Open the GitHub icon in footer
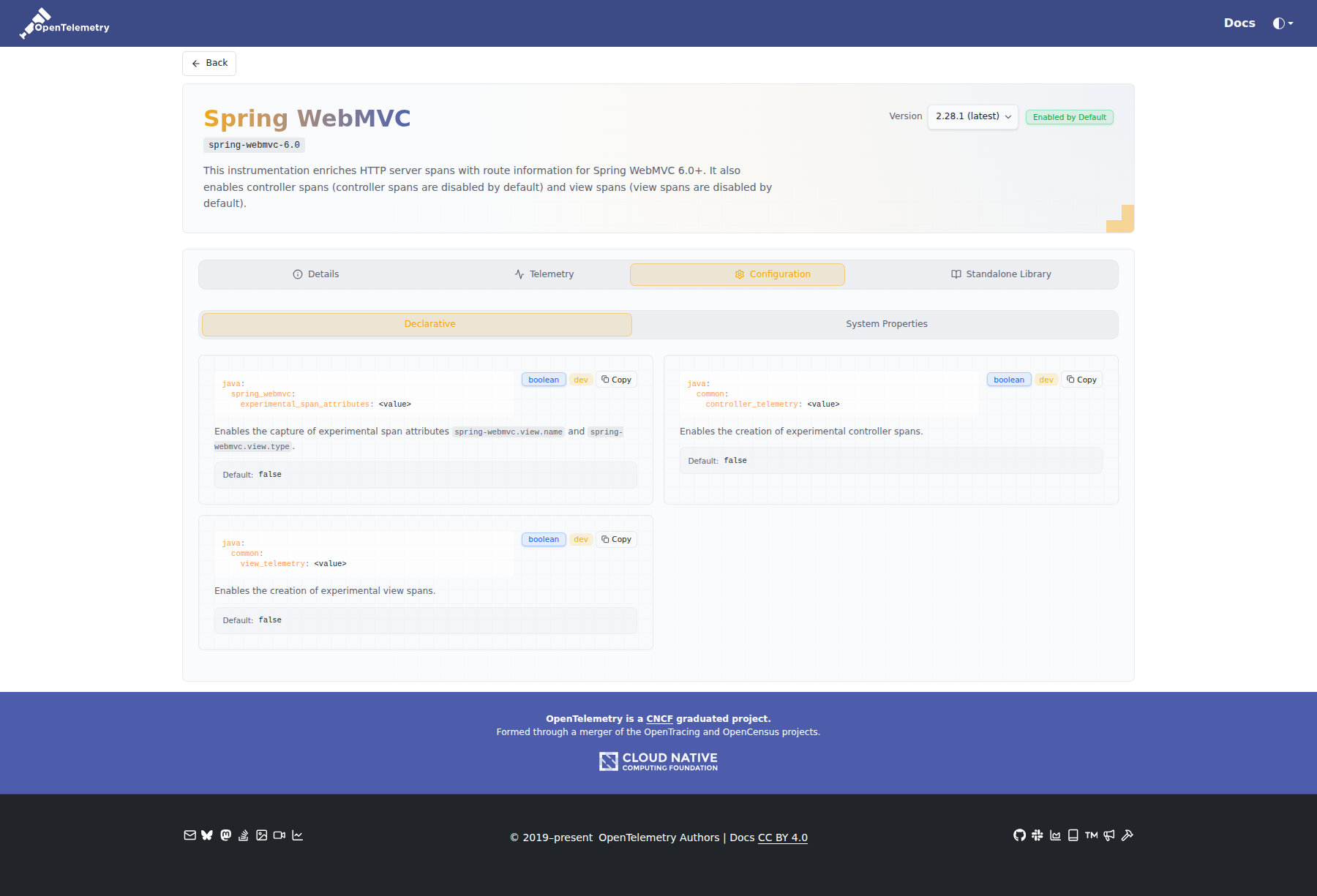Image resolution: width=1317 pixels, height=896 pixels. [x=1019, y=835]
